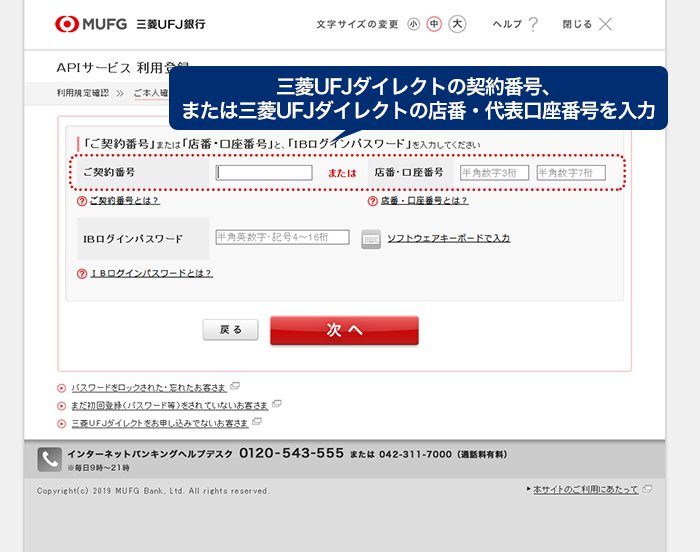700x552 pixels.
Task: Click new-window icon after お申し込みでないお客さま link
Action: (x=257, y=421)
